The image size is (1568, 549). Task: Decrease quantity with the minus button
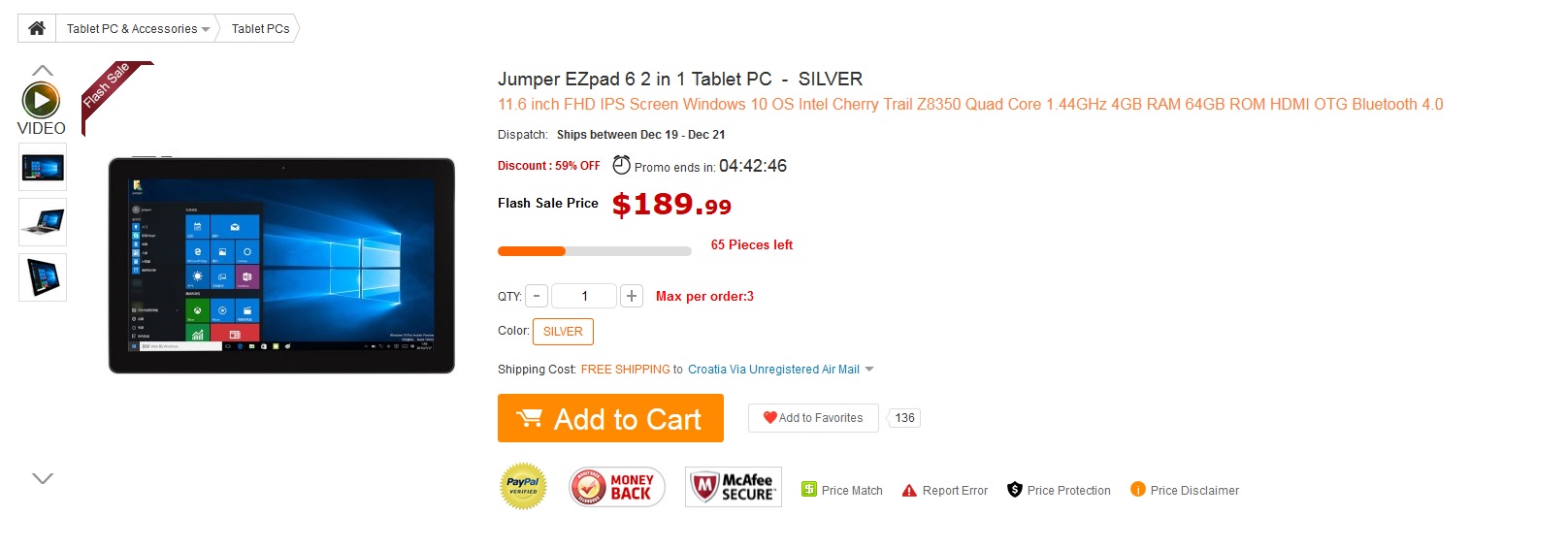click(x=537, y=296)
